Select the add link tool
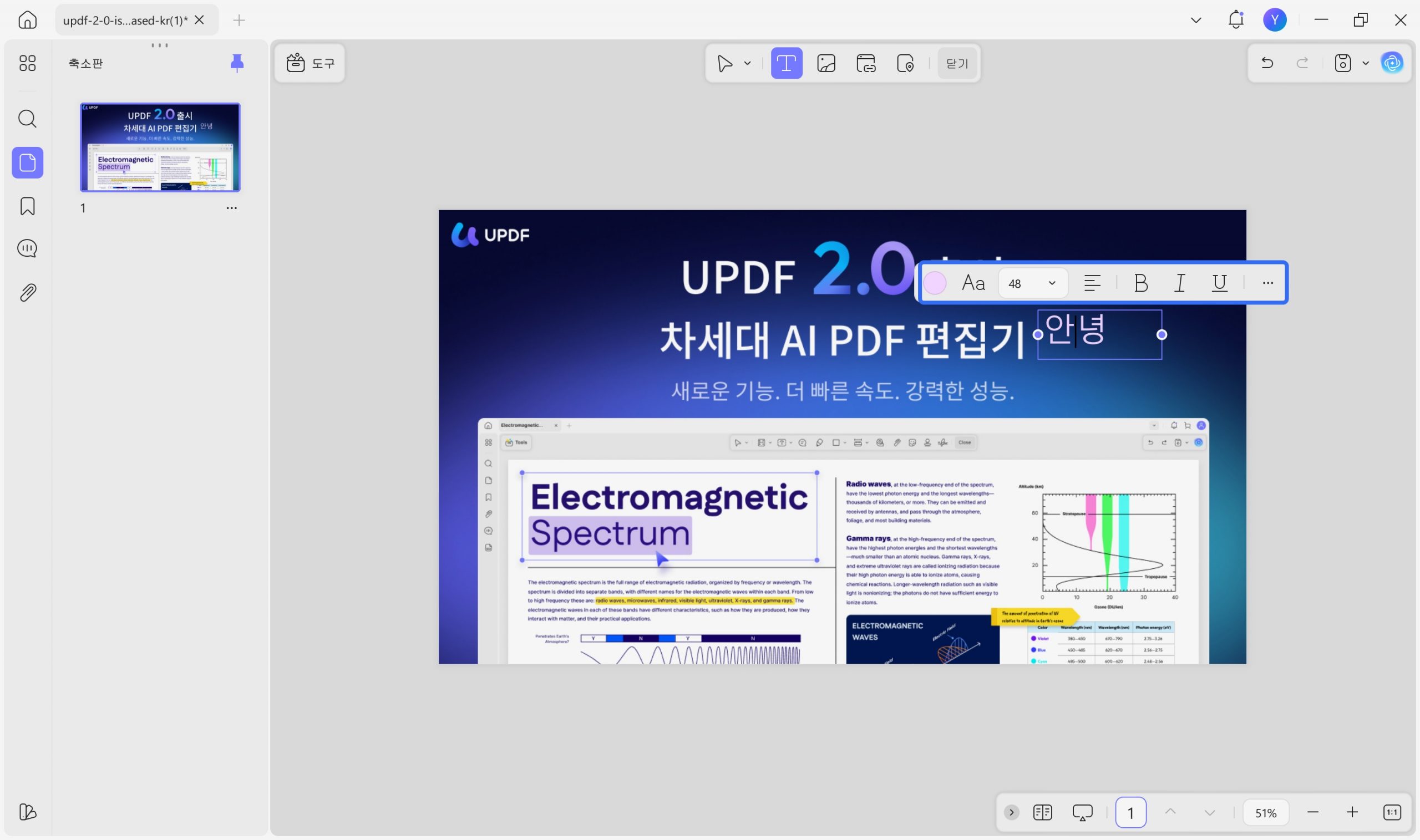 click(x=866, y=63)
